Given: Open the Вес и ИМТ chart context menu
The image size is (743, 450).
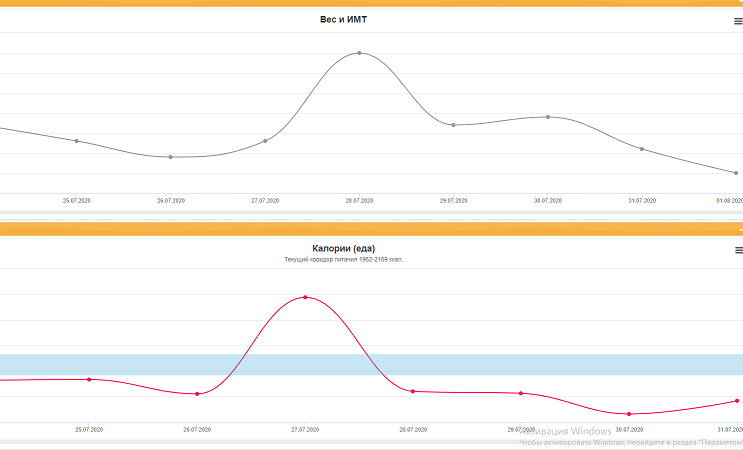Looking at the screenshot, I should 738,21.
